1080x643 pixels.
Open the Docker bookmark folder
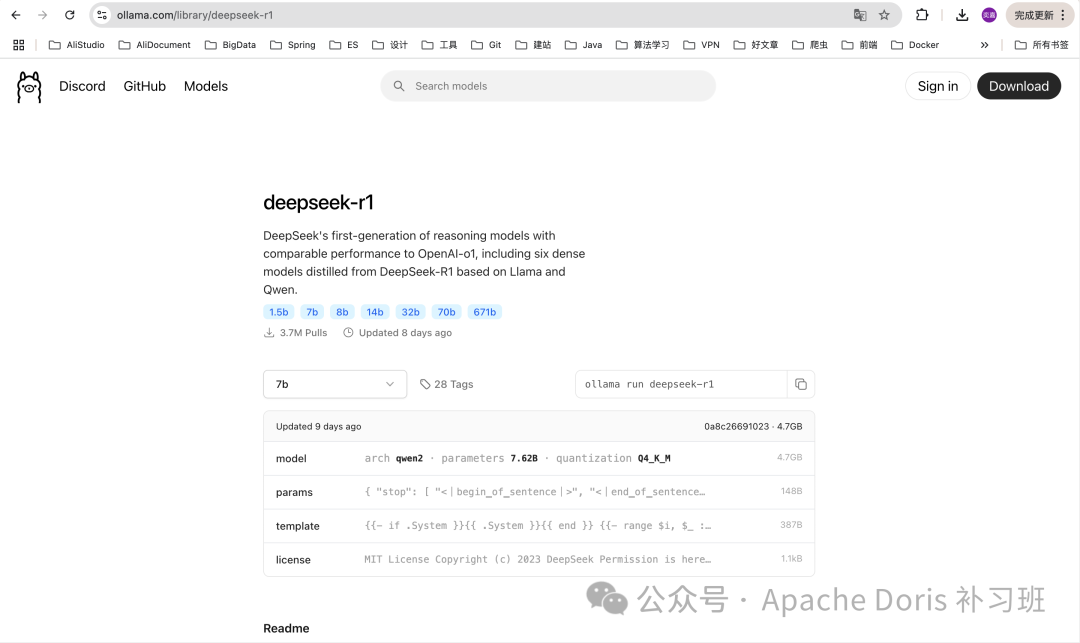(x=915, y=45)
